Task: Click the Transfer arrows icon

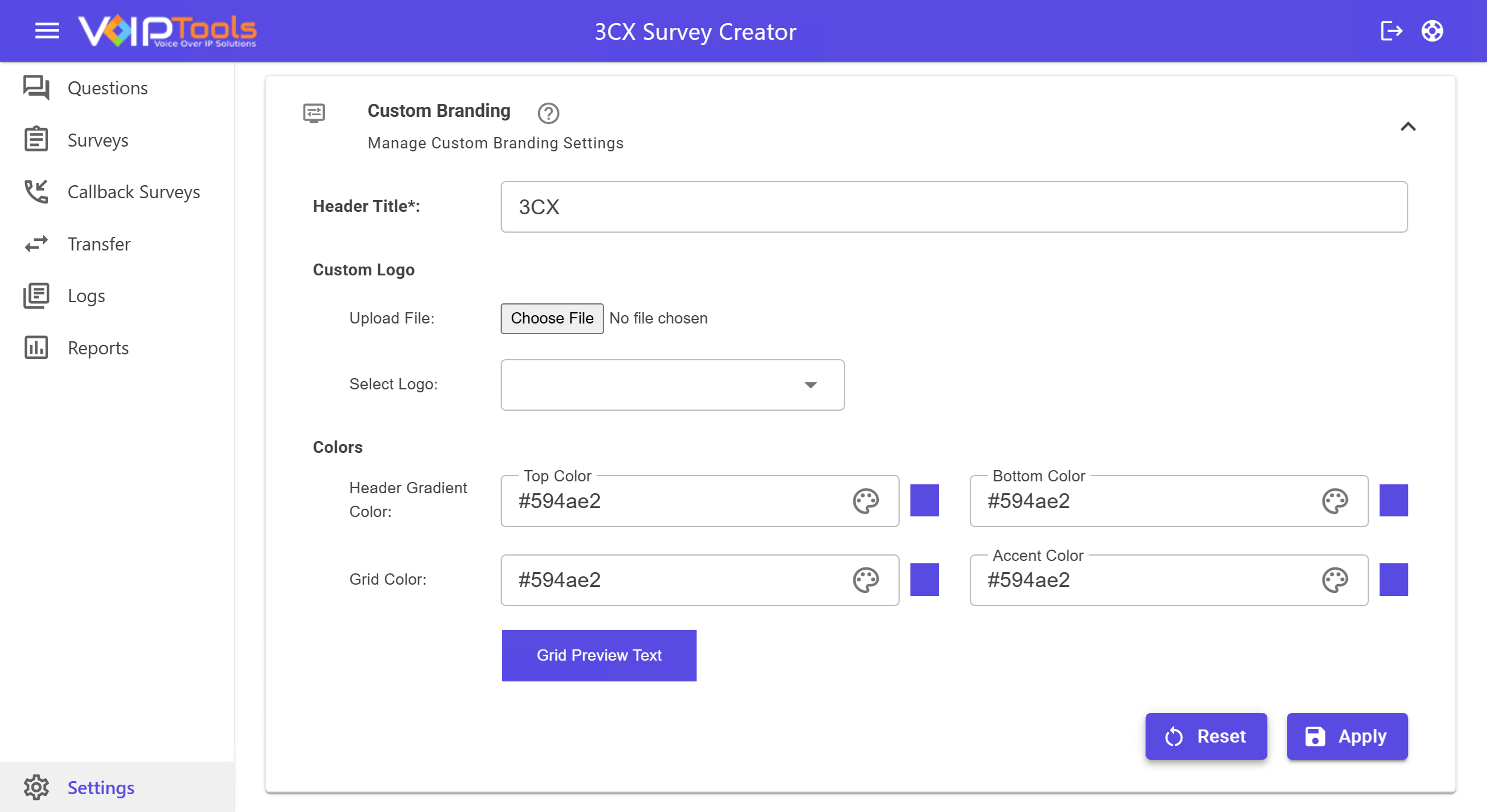Action: 36,244
